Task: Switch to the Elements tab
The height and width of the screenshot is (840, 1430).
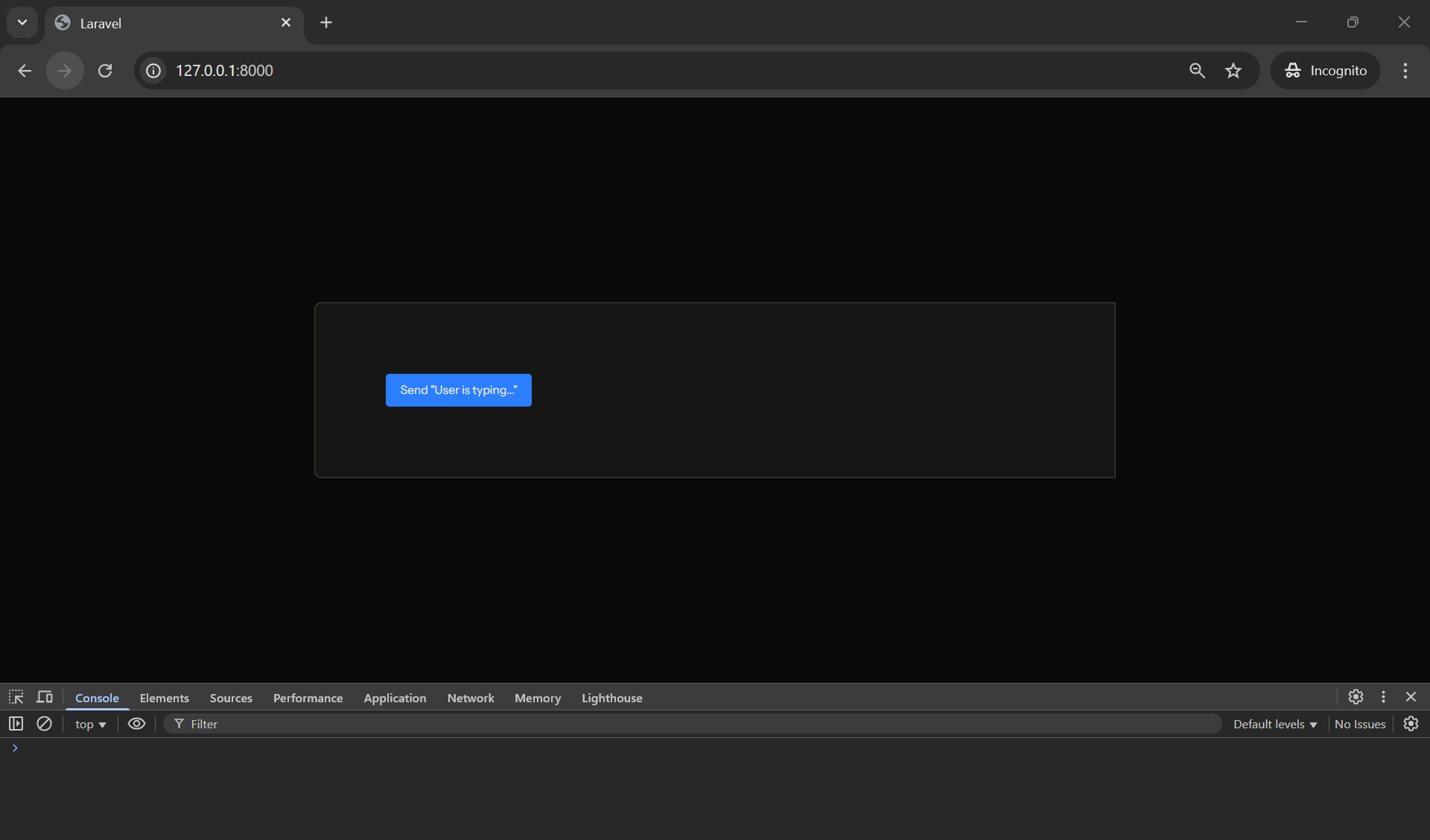Action: [x=164, y=698]
